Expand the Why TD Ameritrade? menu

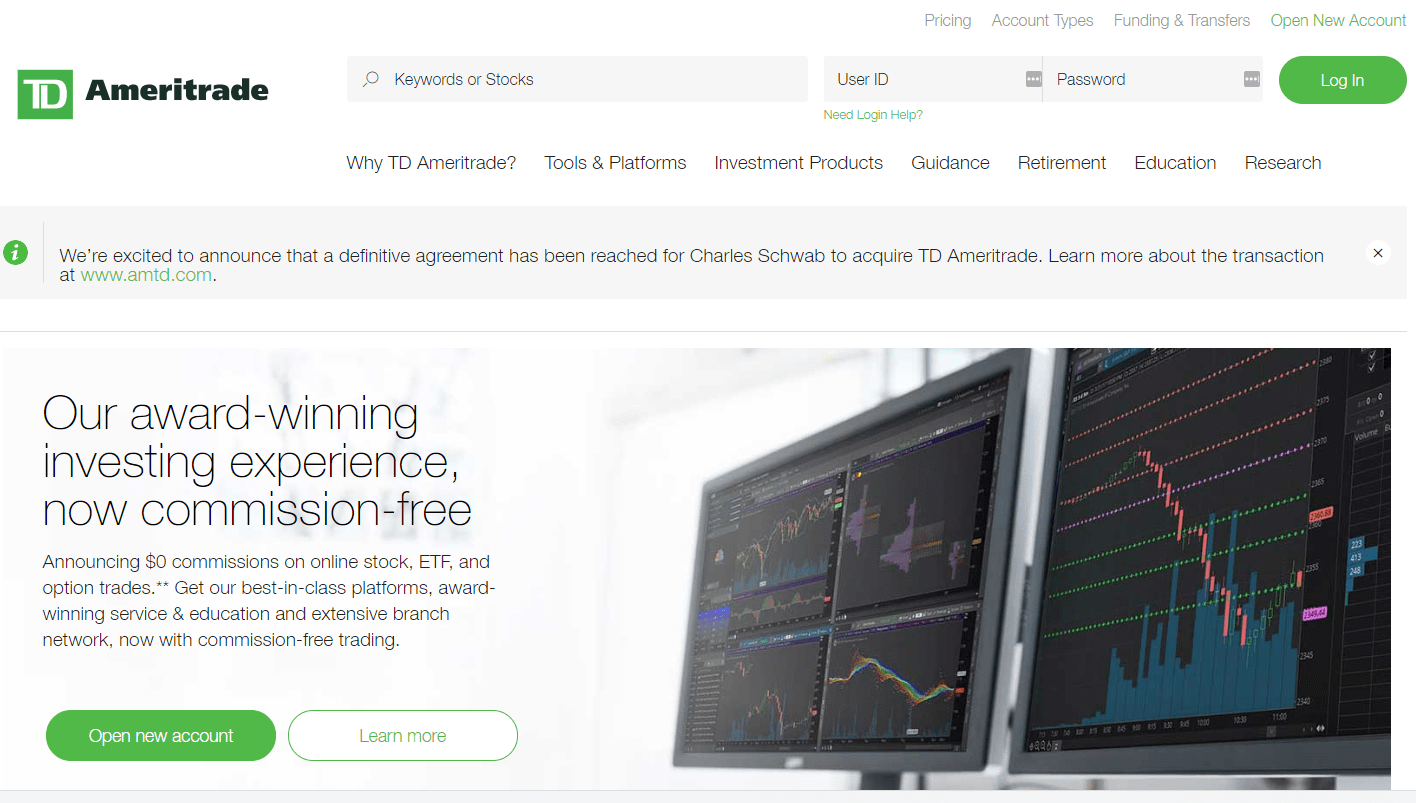click(431, 163)
